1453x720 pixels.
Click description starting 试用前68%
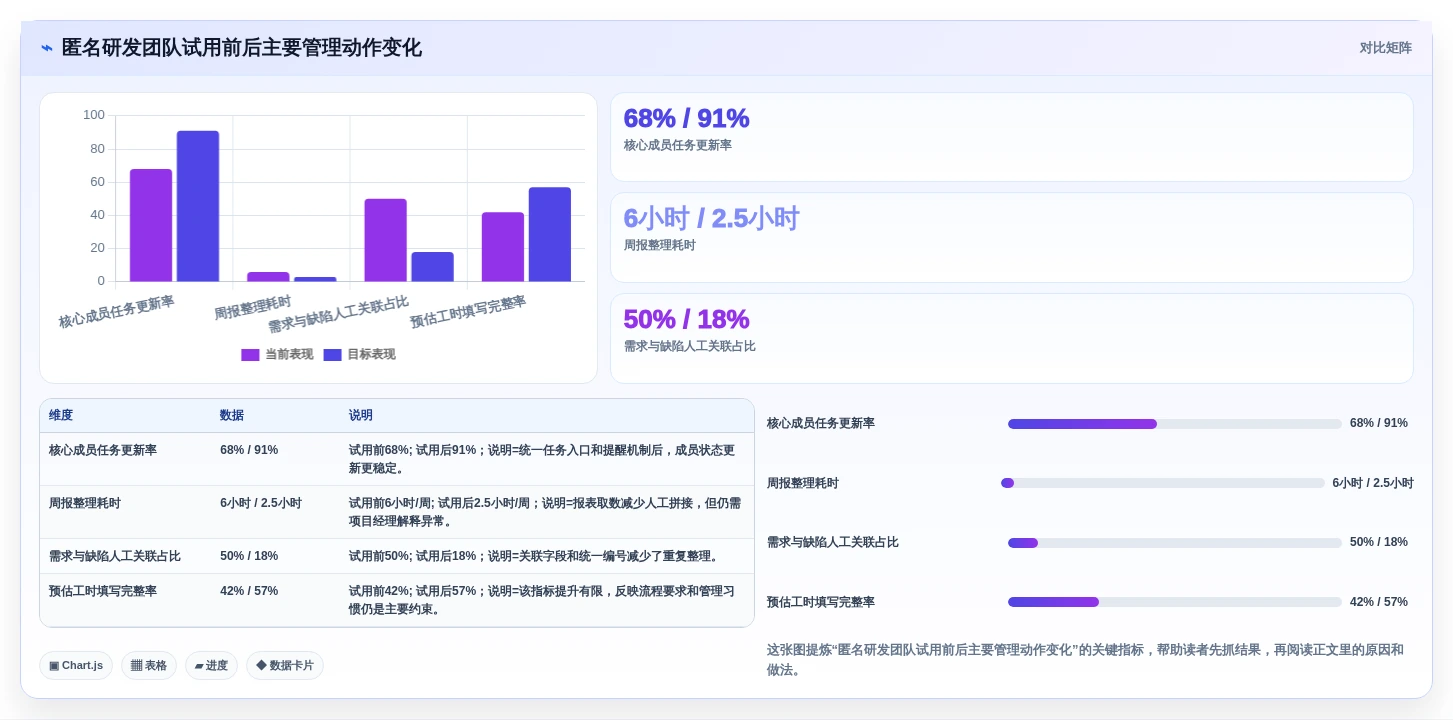coord(542,459)
